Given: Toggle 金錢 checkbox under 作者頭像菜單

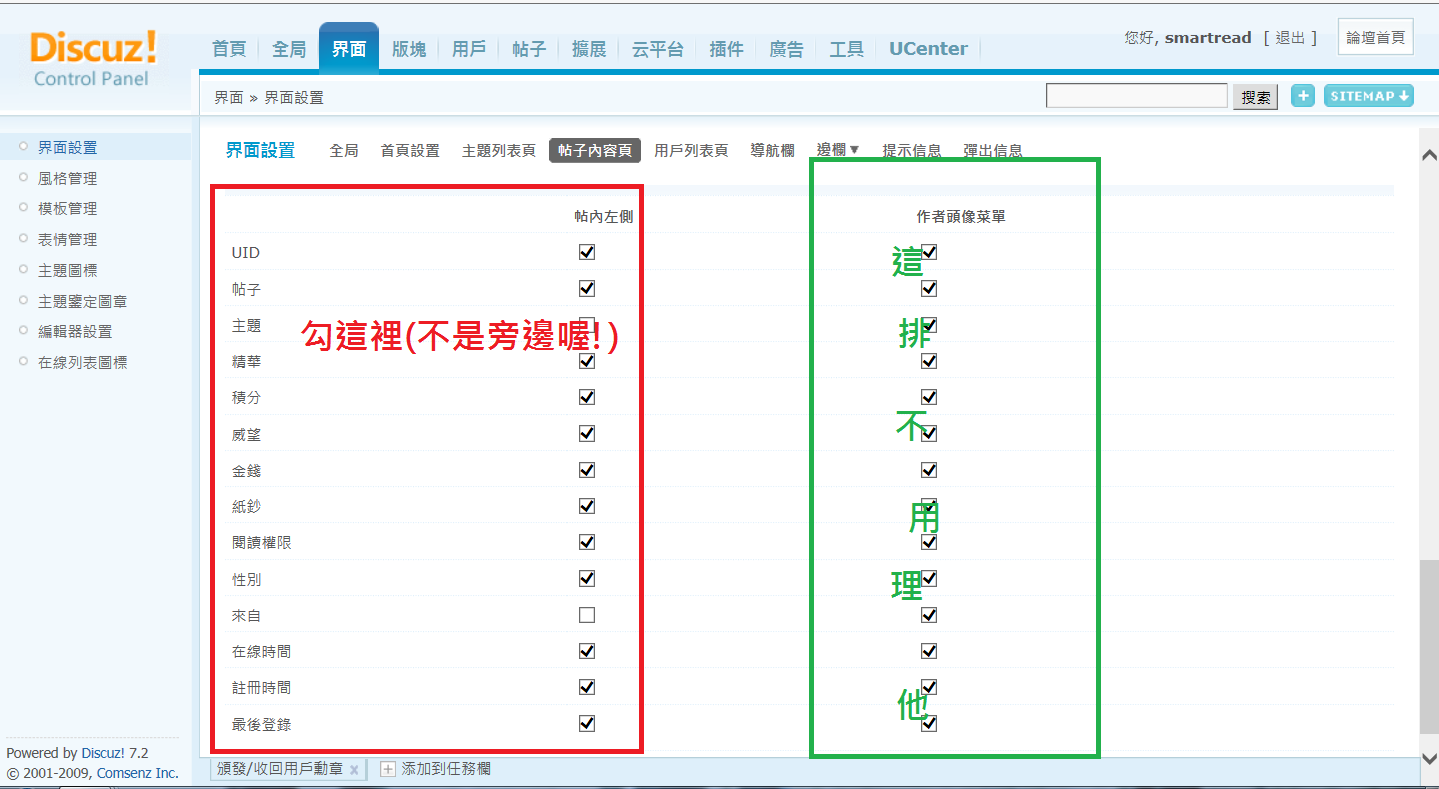Looking at the screenshot, I should [x=929, y=470].
